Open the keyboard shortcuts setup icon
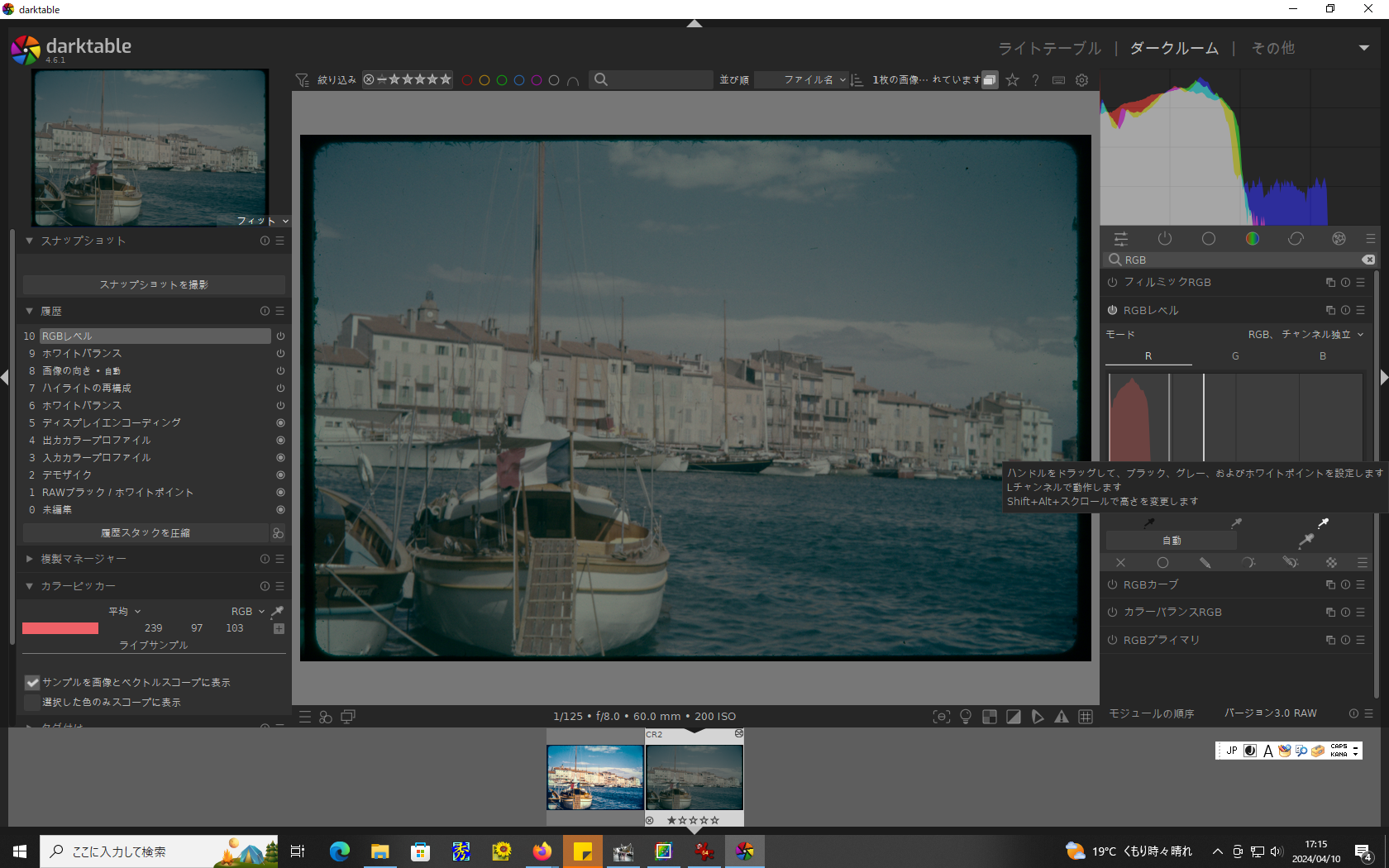This screenshot has width=1389, height=868. pos(1058,80)
